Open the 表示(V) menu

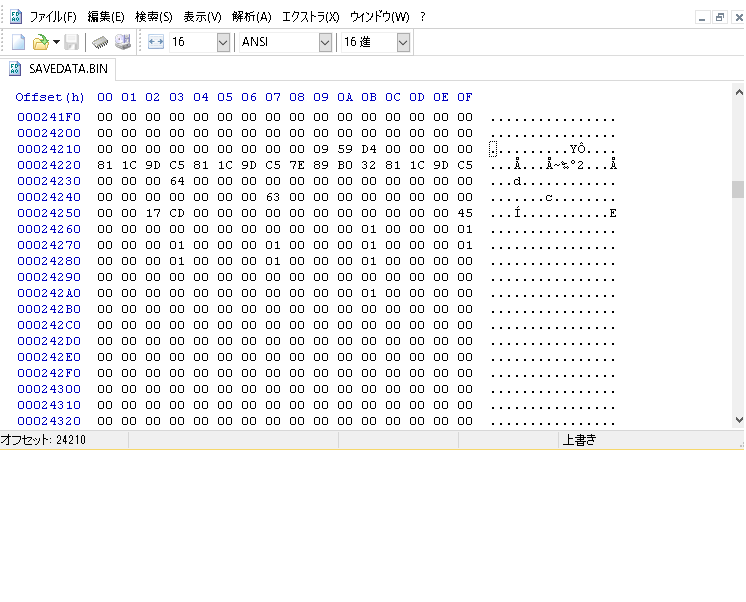202,17
